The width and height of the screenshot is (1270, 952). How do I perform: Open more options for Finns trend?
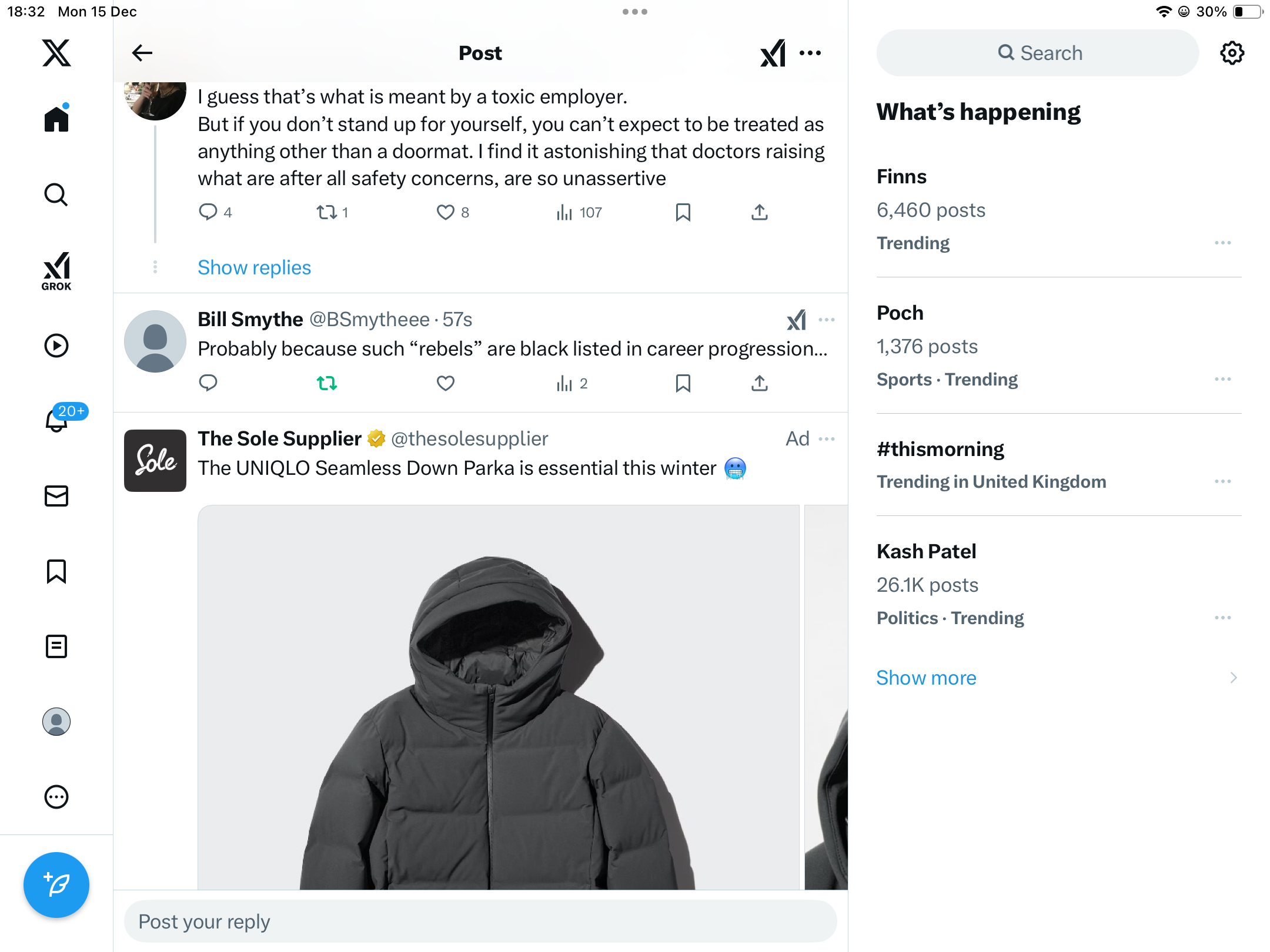[x=1222, y=243]
